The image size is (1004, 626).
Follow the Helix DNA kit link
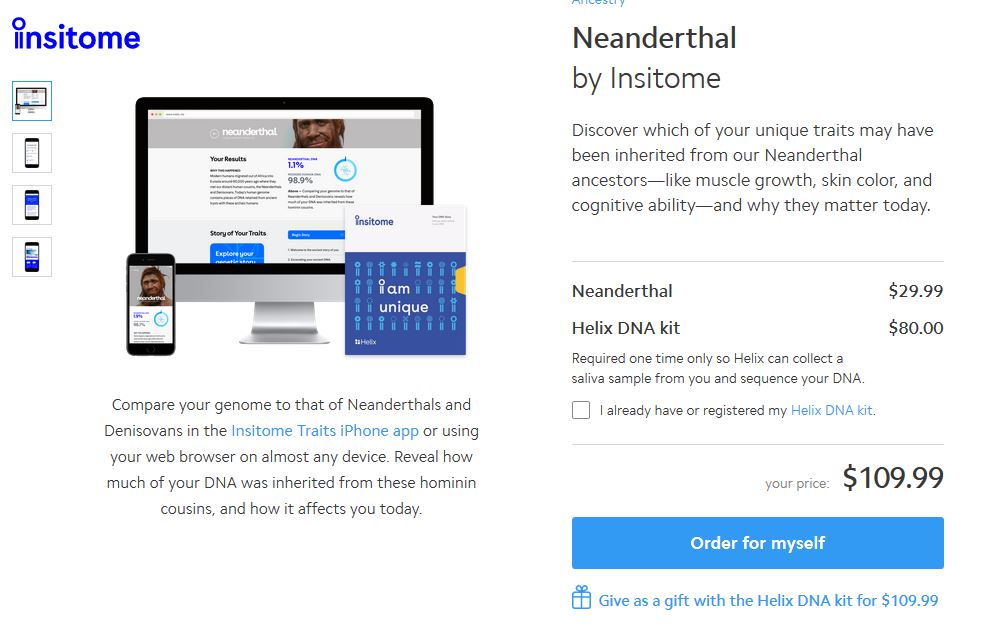(832, 410)
